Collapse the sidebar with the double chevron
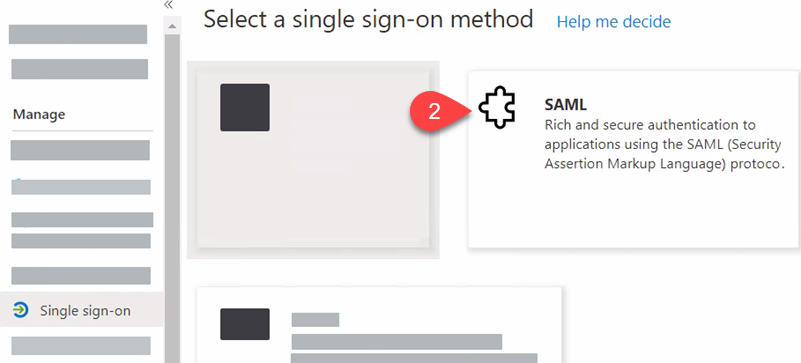This screenshot has width=801, height=363. (169, 5)
